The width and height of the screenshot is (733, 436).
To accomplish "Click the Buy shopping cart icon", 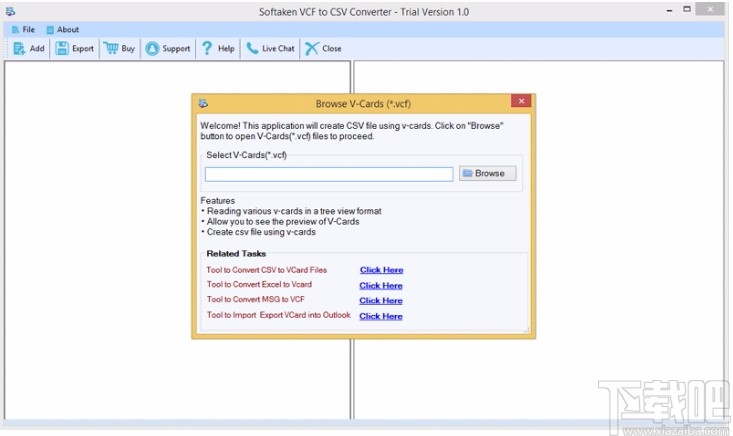I will click(111, 48).
